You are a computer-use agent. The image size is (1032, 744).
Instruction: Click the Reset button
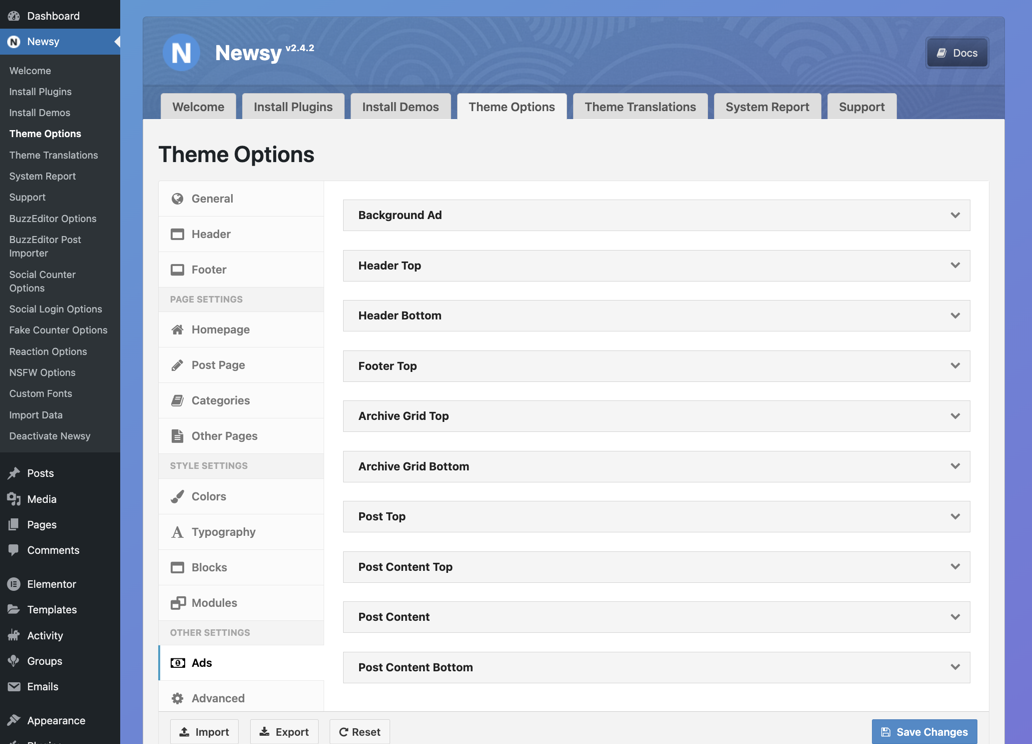(359, 732)
